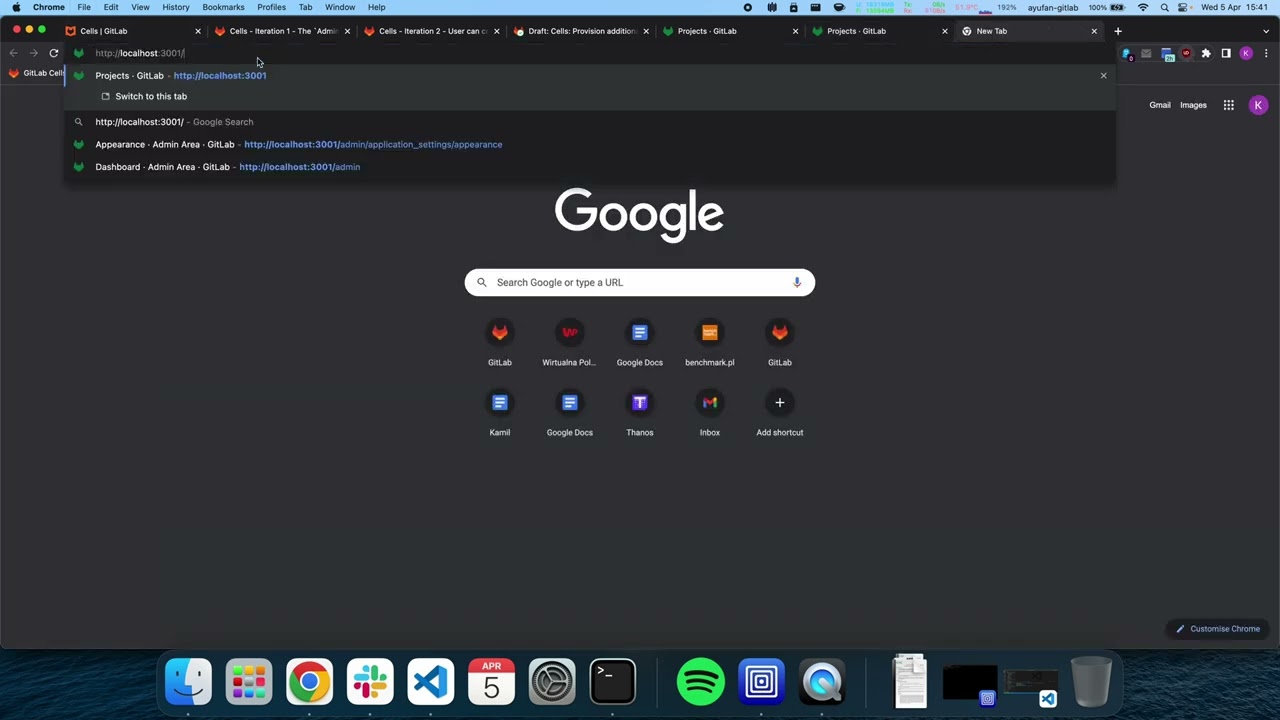This screenshot has width=1280, height=720.
Task: Open the Gmail link
Action: pyautogui.click(x=1159, y=105)
